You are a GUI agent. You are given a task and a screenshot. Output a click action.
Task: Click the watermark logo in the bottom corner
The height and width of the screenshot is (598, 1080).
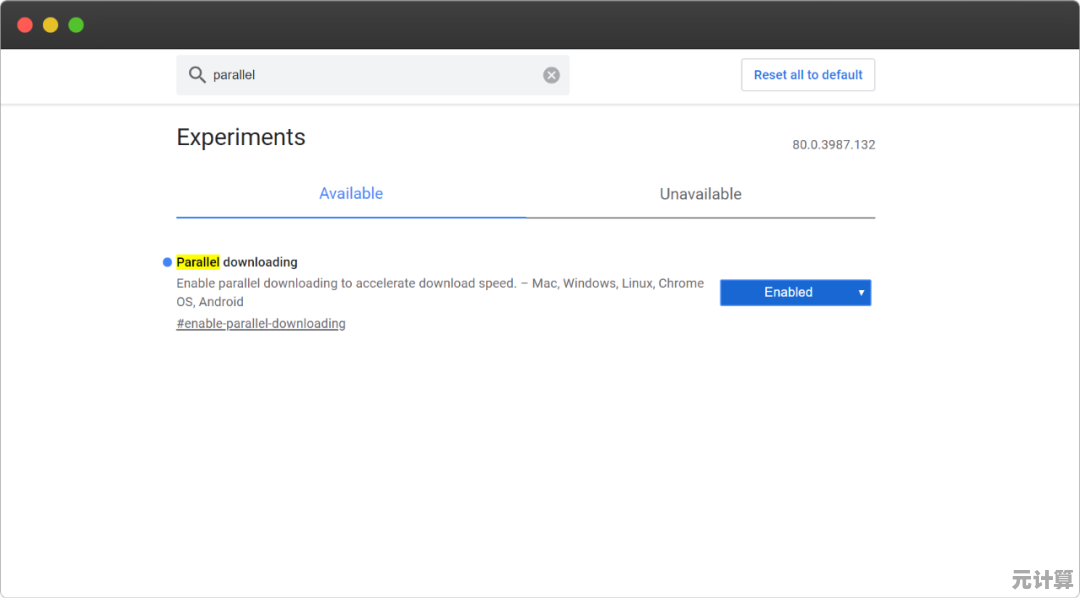tap(1041, 579)
